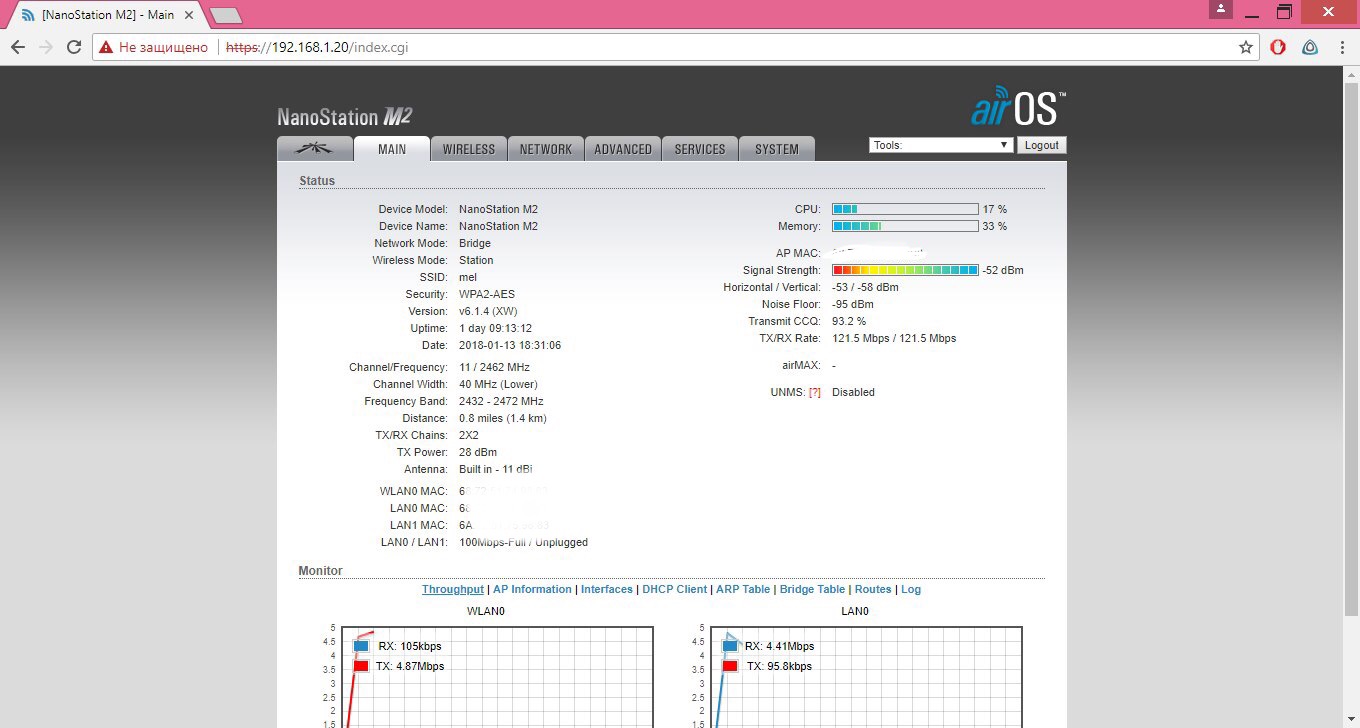The height and width of the screenshot is (728, 1360).
Task: Click the Memory usage bar
Action: [905, 226]
